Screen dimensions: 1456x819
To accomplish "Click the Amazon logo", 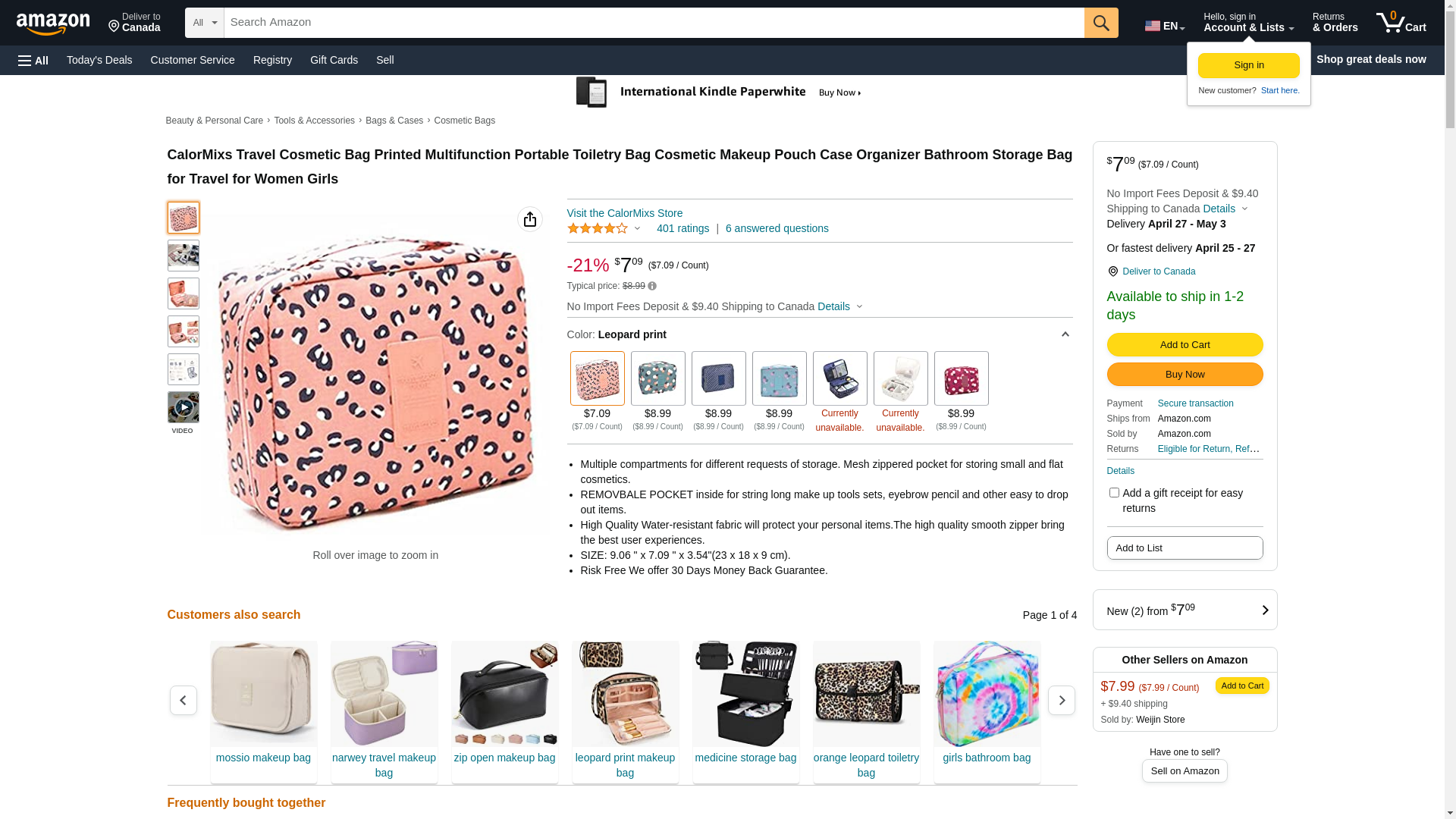I will [x=53, y=24].
